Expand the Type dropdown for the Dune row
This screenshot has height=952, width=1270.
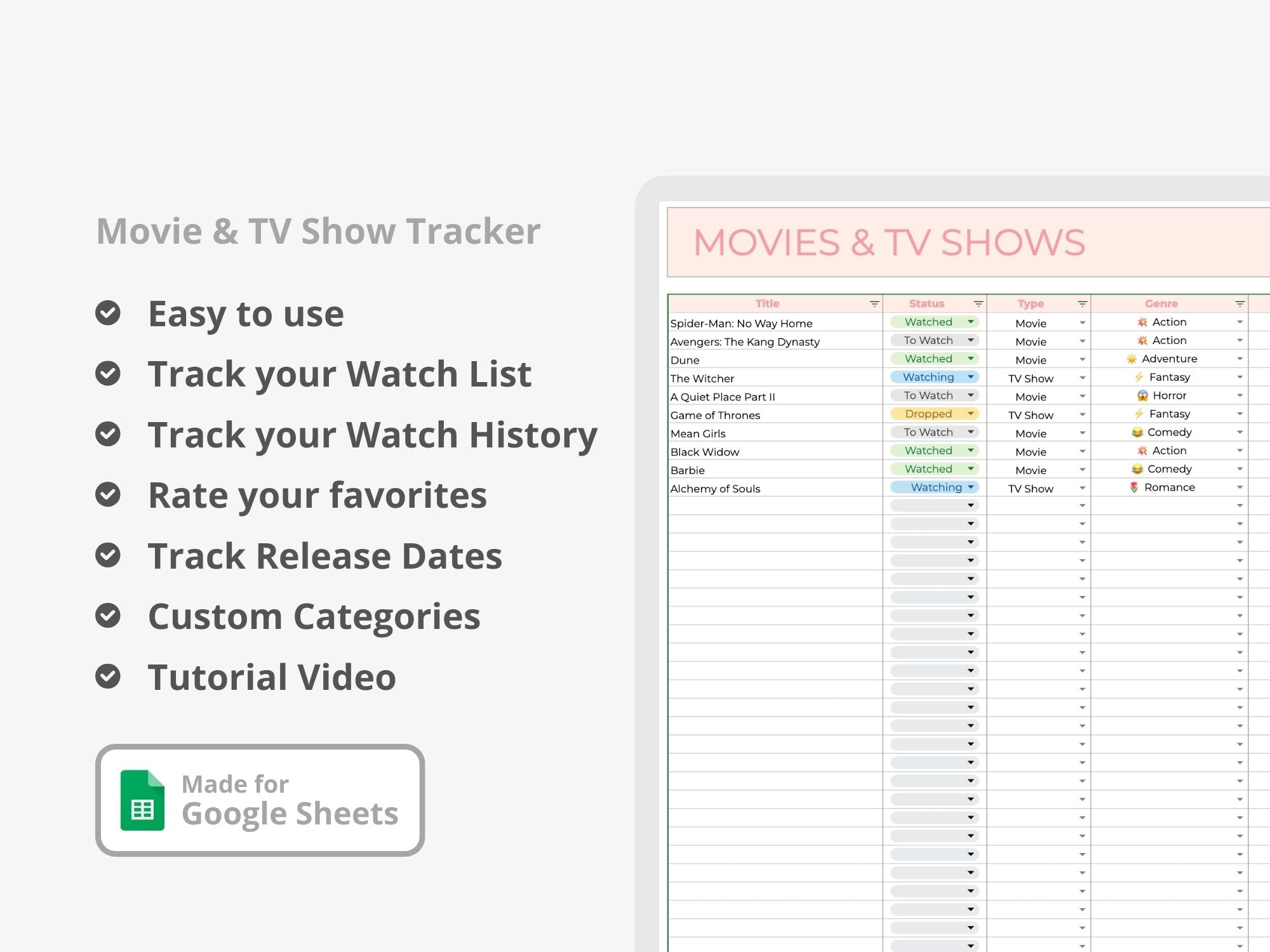1083,360
